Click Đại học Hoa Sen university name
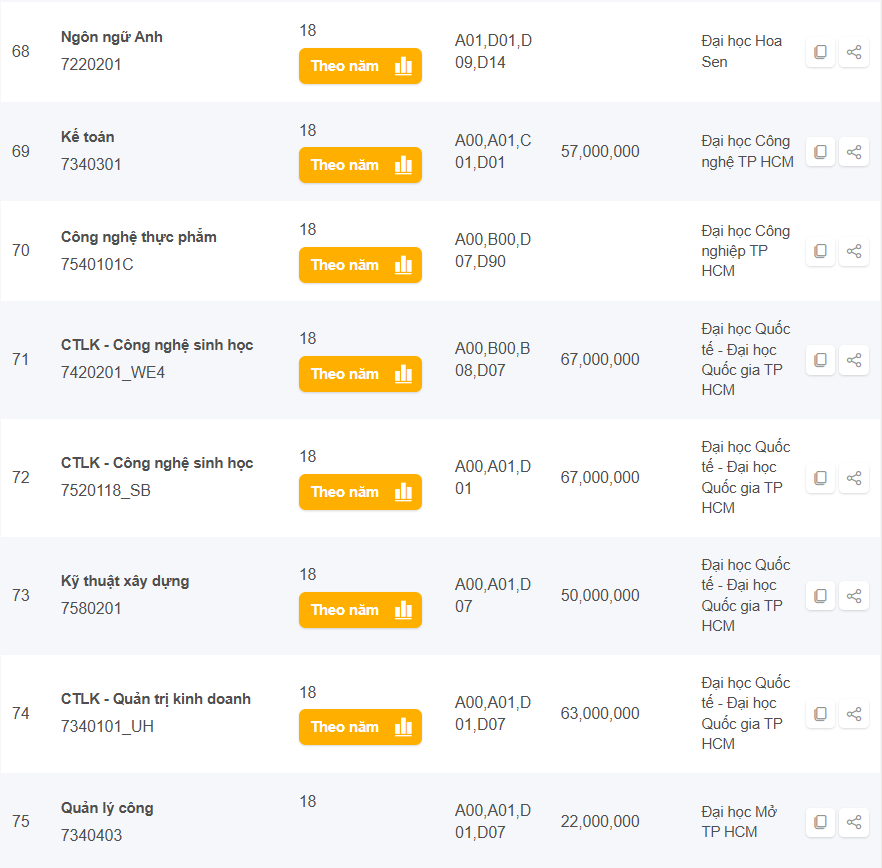882x868 pixels. tap(741, 51)
